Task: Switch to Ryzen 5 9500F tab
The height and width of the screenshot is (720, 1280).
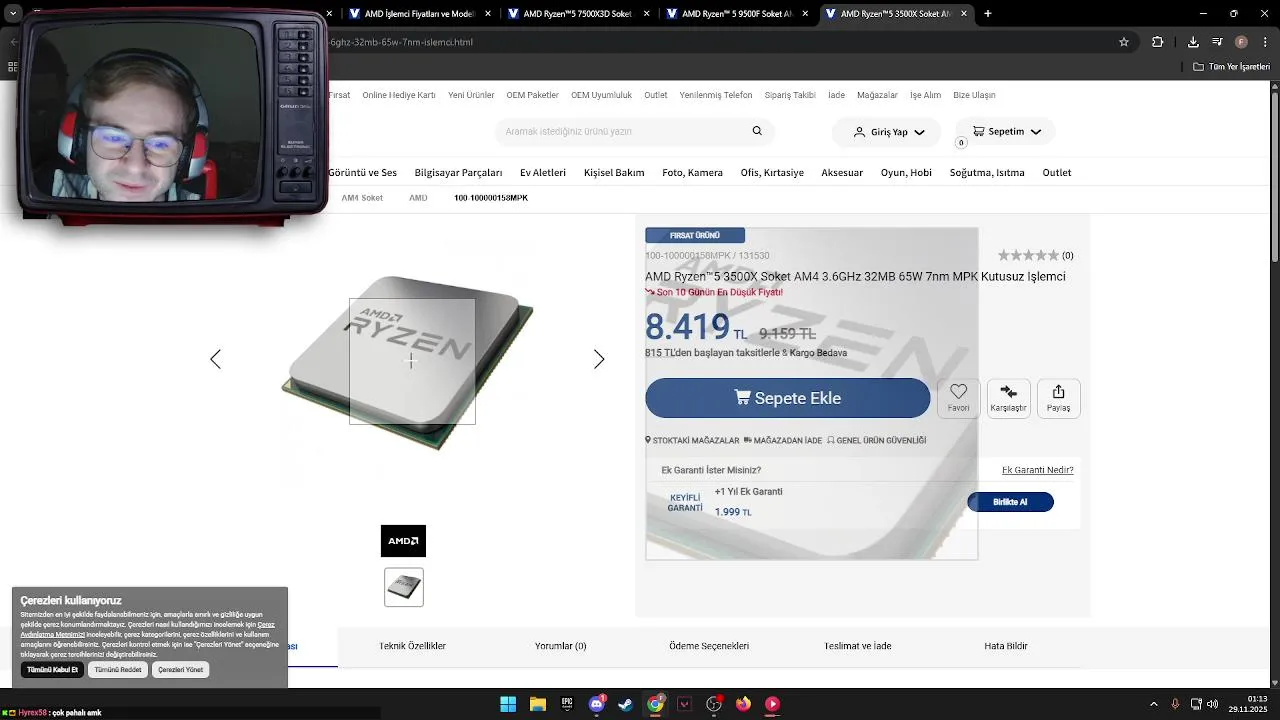Action: (x=737, y=14)
